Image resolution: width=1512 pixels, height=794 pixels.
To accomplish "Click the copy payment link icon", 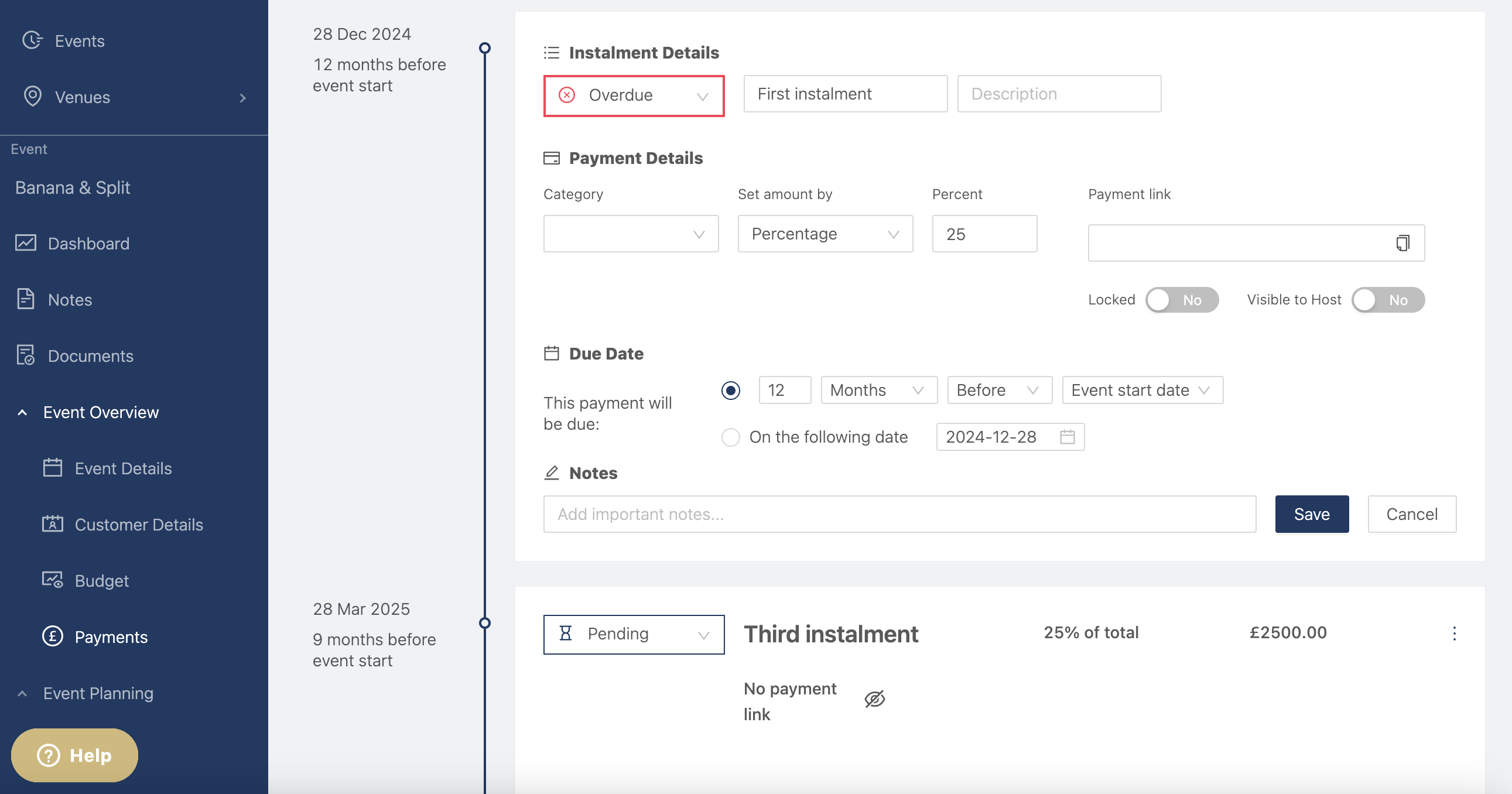I will 1402,242.
